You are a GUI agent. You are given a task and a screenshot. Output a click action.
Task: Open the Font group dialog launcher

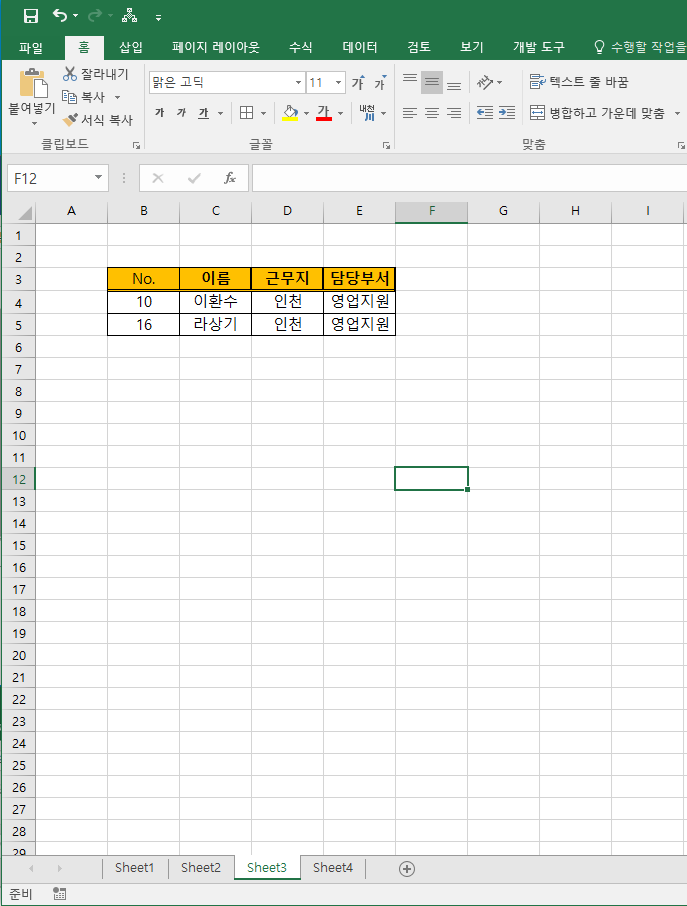(x=386, y=146)
